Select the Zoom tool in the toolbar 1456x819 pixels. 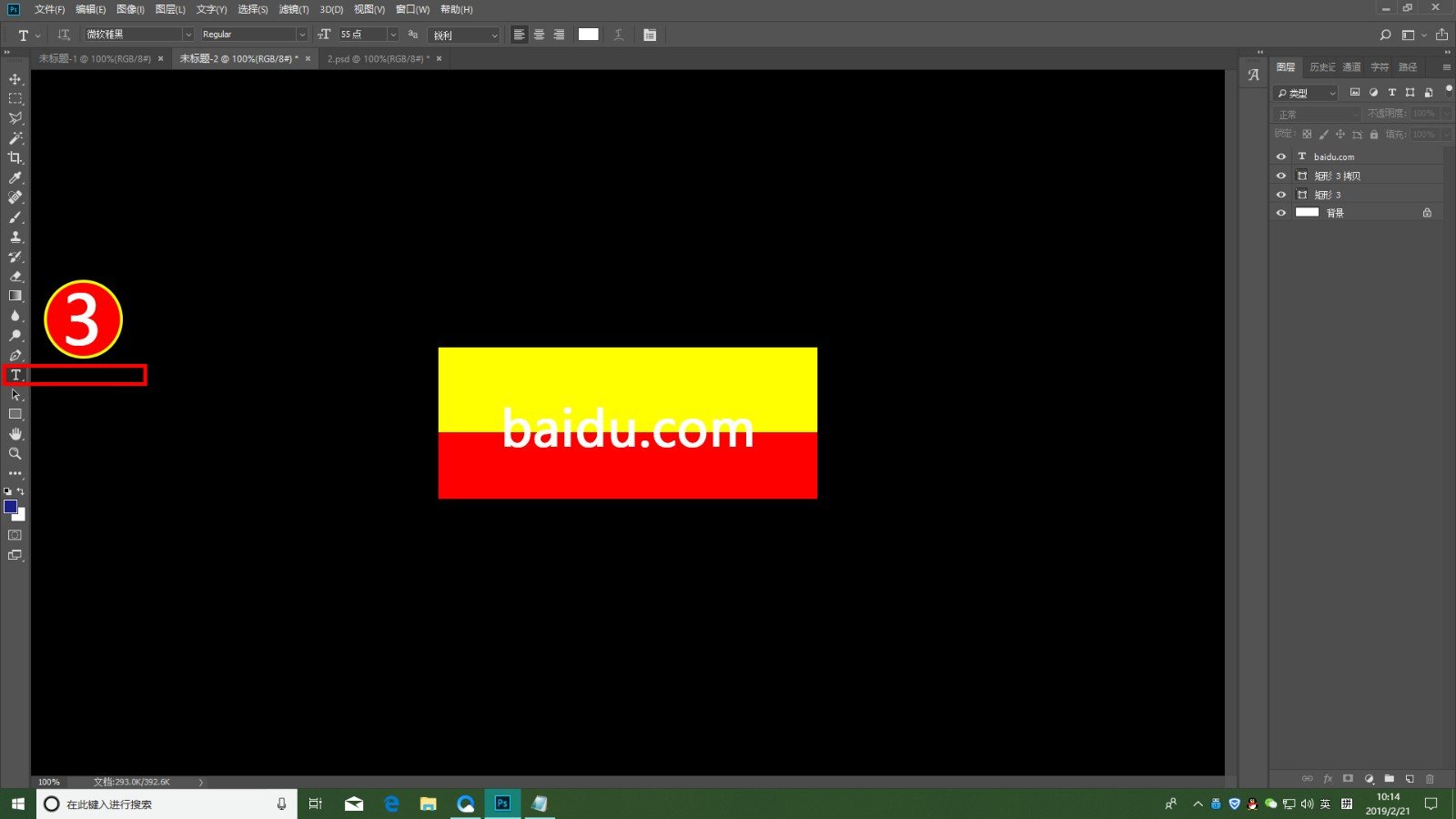coord(15,453)
